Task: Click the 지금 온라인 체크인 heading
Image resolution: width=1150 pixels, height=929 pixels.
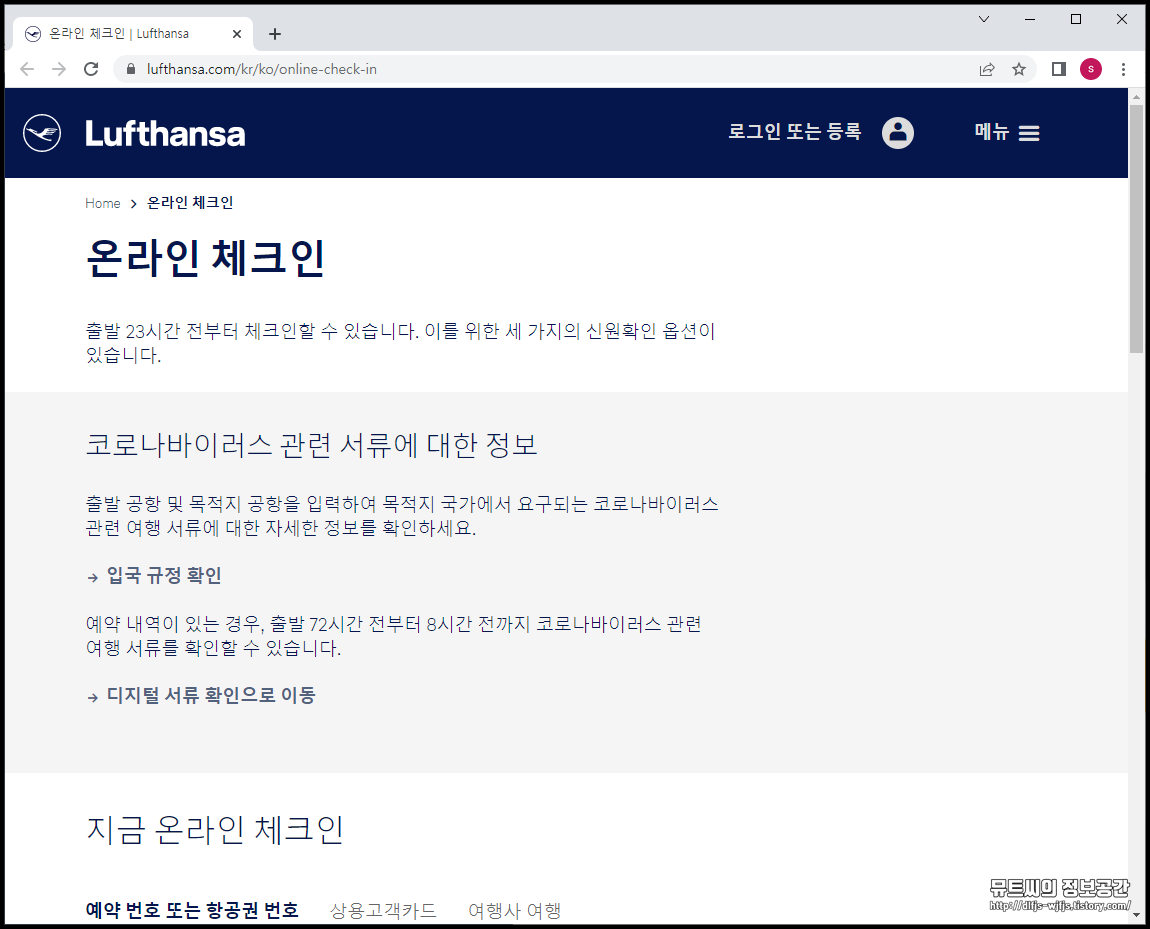Action: click(215, 829)
